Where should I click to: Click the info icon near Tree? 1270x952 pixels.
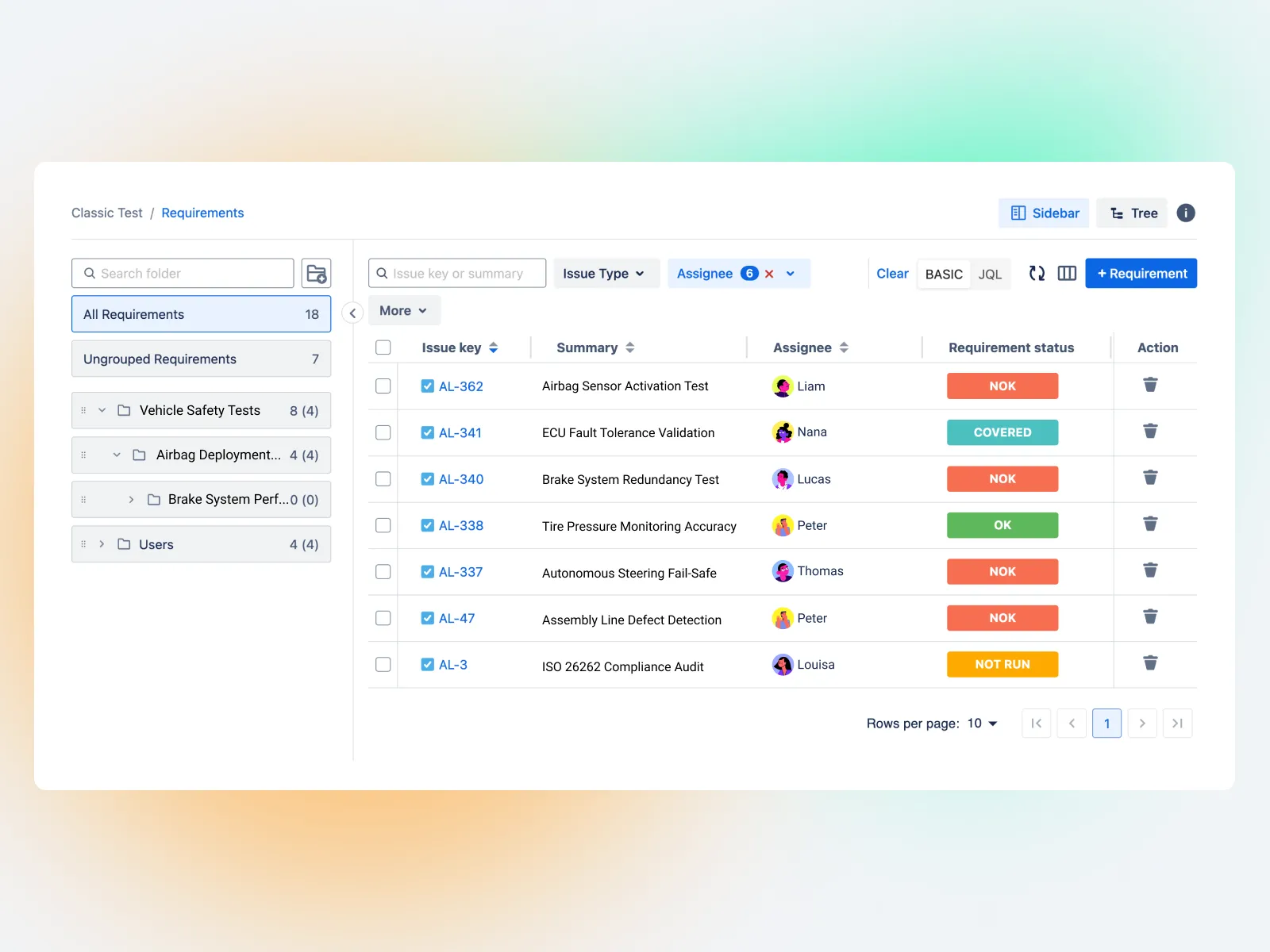tap(1185, 213)
